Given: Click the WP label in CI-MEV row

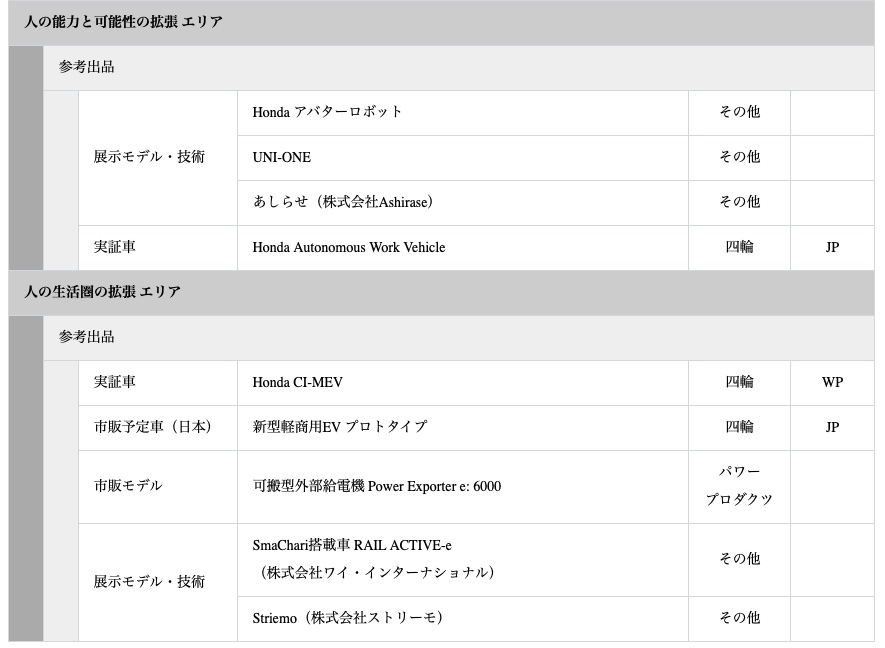Looking at the screenshot, I should coord(832,382).
